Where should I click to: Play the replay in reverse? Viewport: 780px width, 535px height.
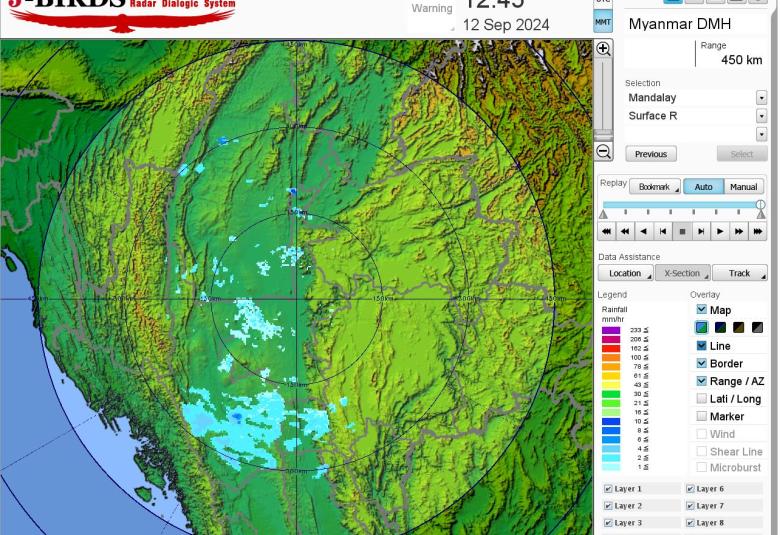click(x=644, y=231)
